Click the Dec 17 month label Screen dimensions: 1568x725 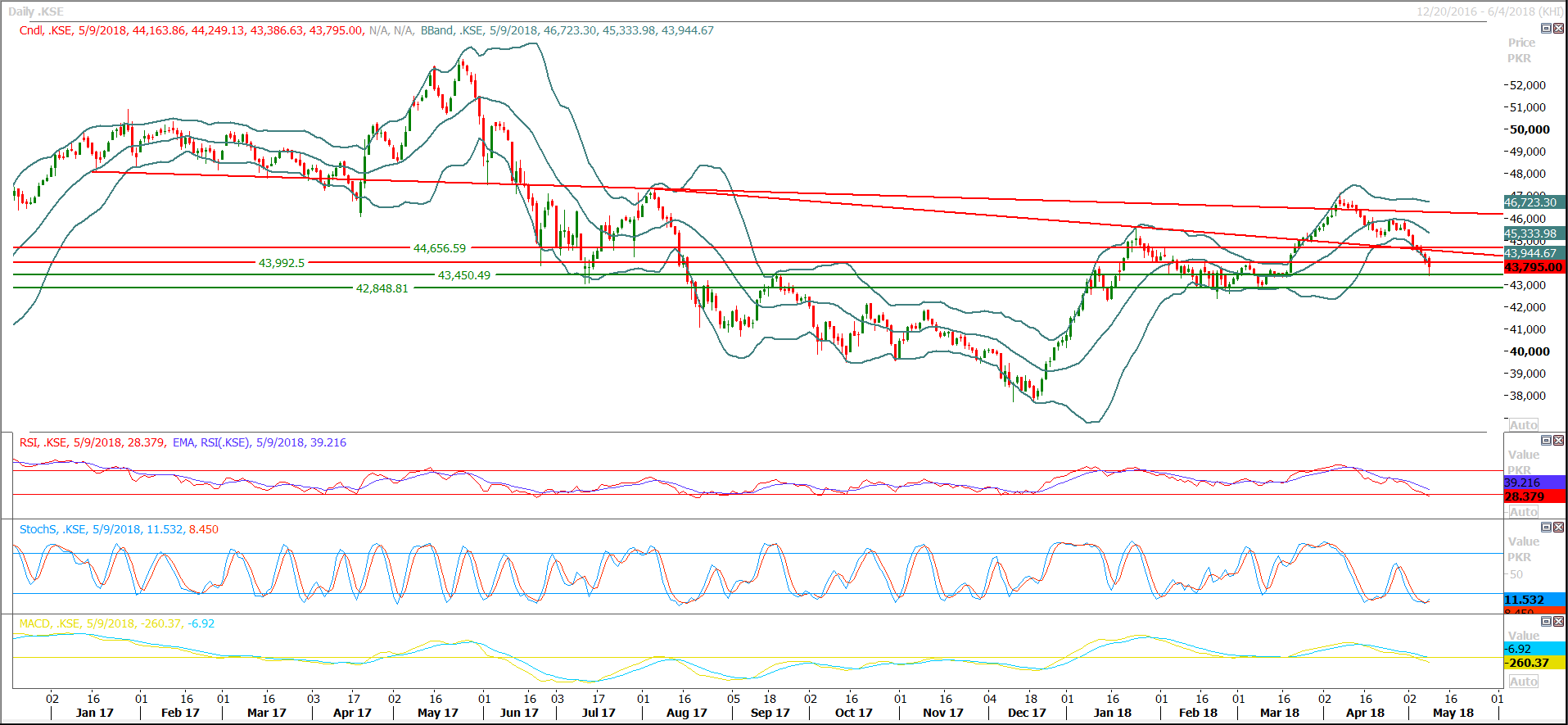(x=1027, y=713)
